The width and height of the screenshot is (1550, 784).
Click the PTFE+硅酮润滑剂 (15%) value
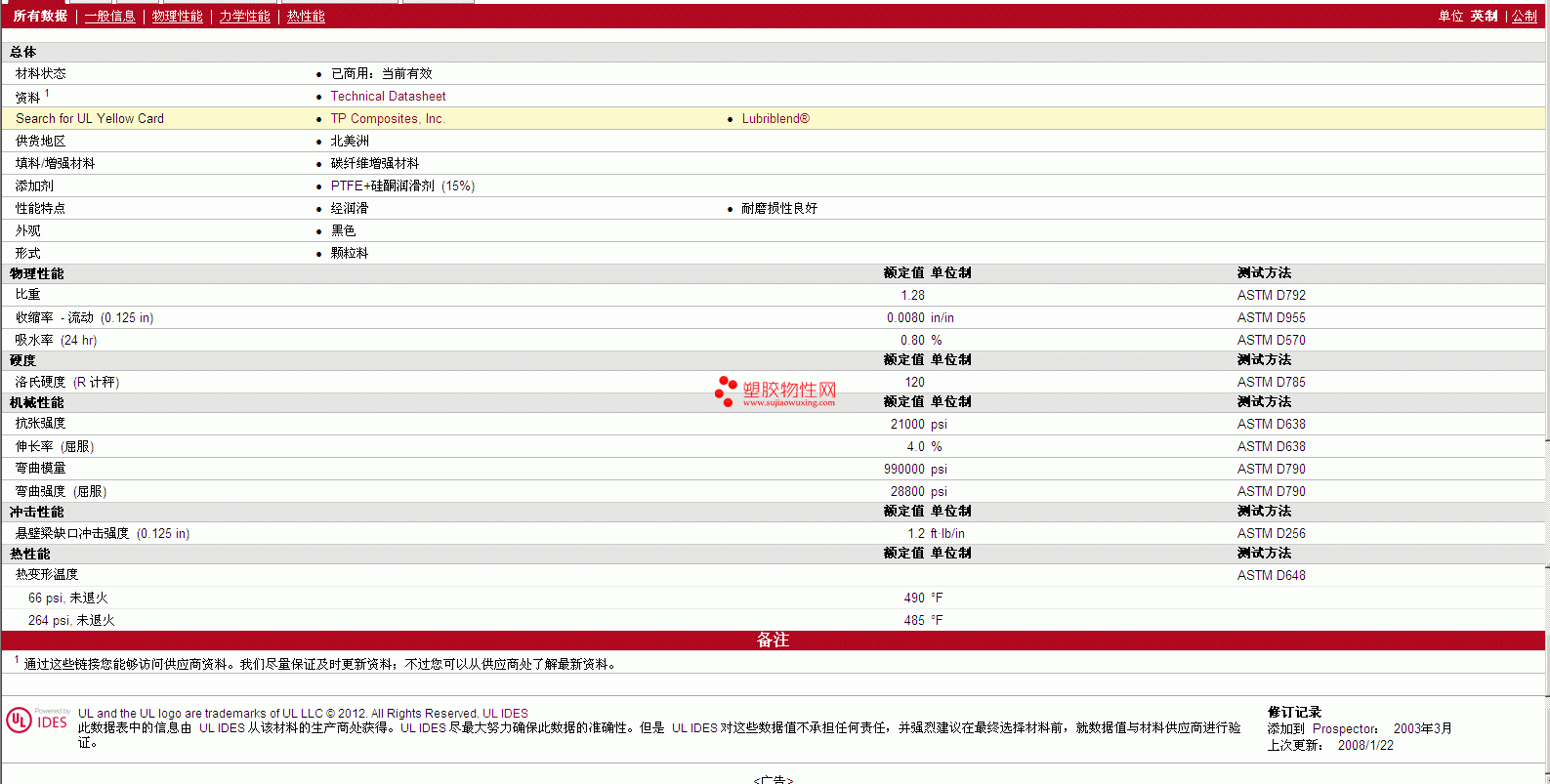402,186
